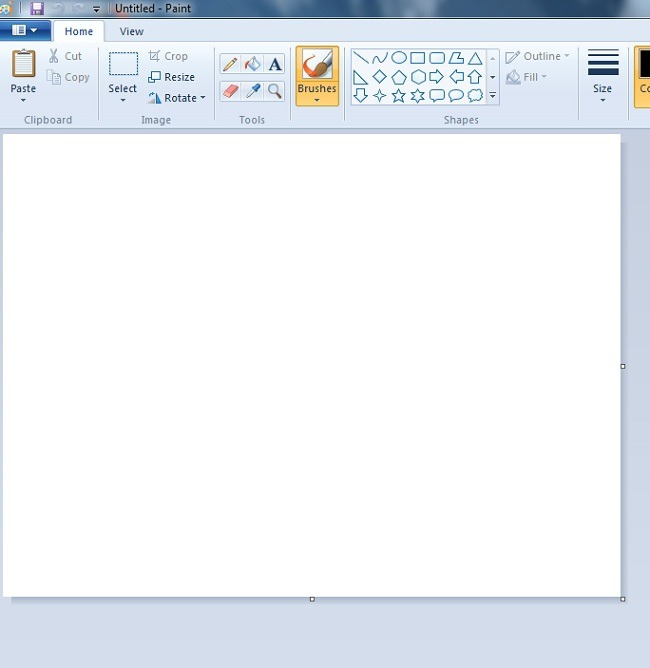Select the Magnifier tool
The height and width of the screenshot is (668, 650).
[x=275, y=91]
